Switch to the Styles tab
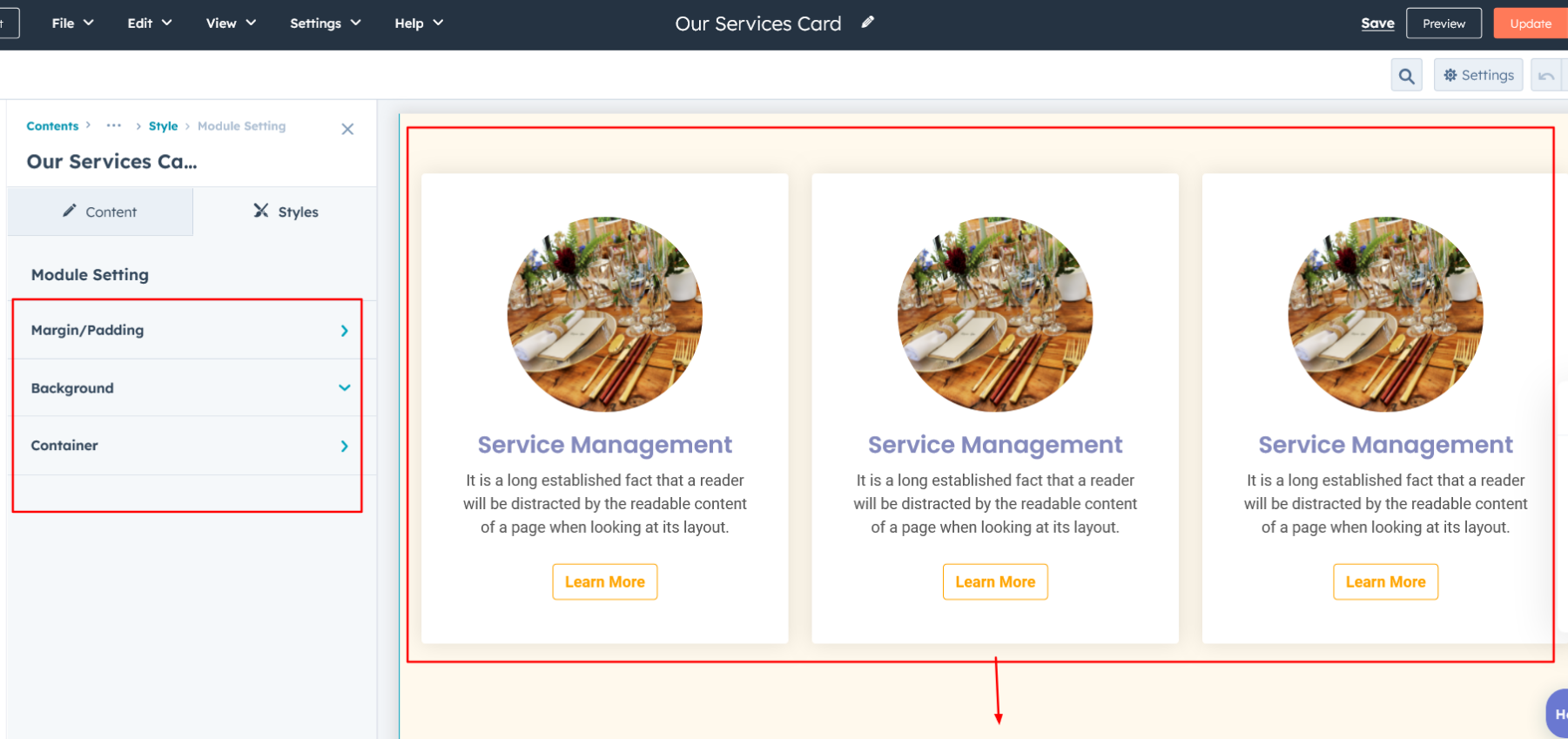 pyautogui.click(x=286, y=212)
